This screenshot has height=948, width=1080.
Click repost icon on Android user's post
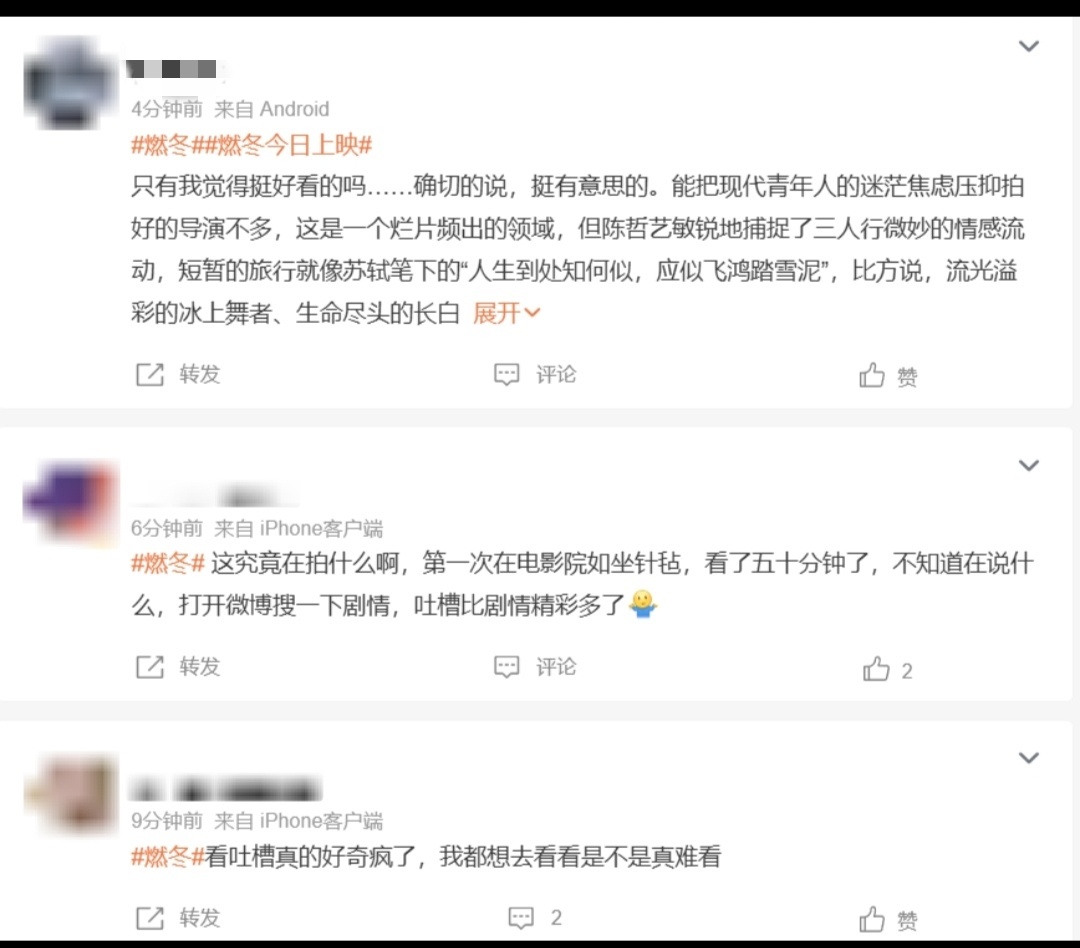149,374
